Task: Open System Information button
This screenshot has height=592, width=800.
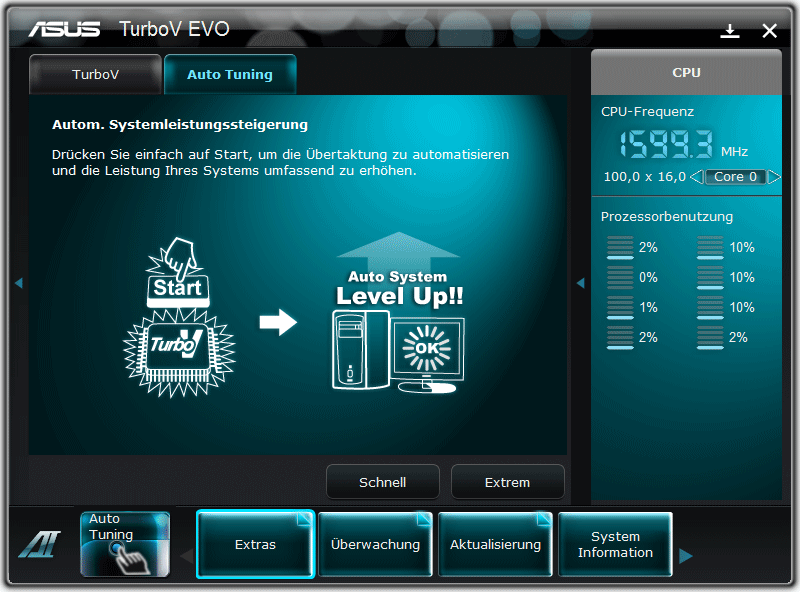Action: click(x=615, y=544)
